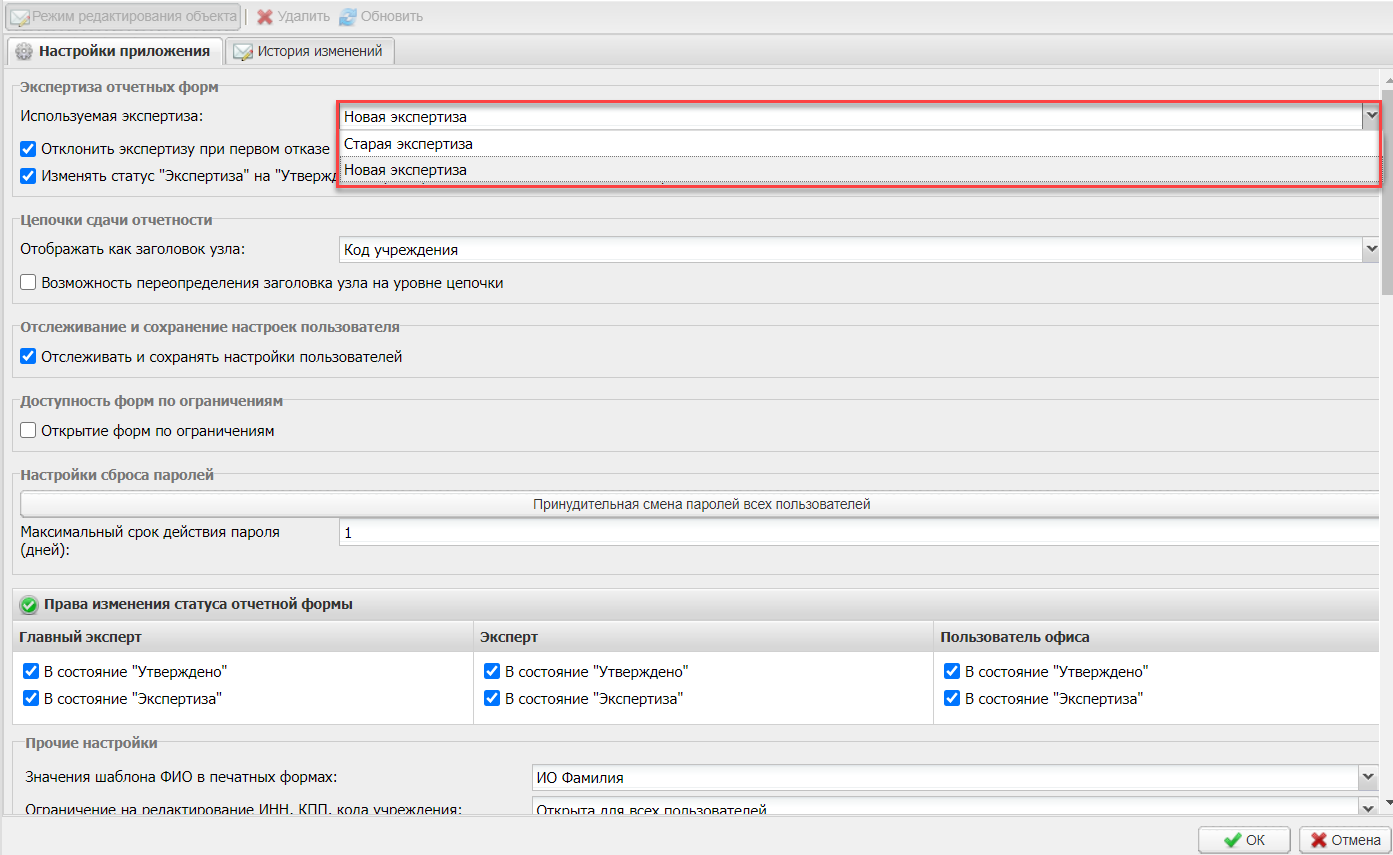Uncheck Эксперт column's В состояние "Утверждено"
1393x855 pixels.
point(492,672)
